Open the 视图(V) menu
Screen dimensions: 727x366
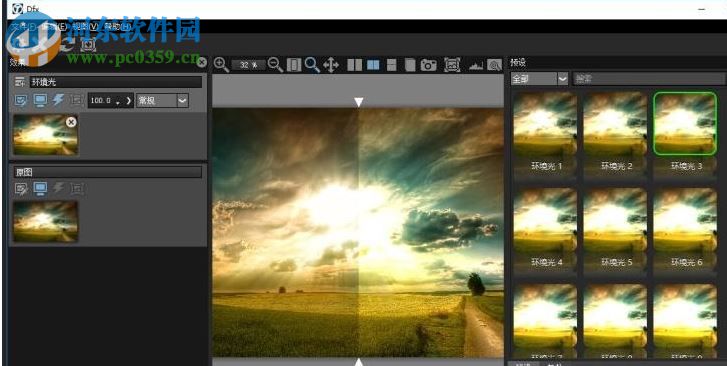85,26
